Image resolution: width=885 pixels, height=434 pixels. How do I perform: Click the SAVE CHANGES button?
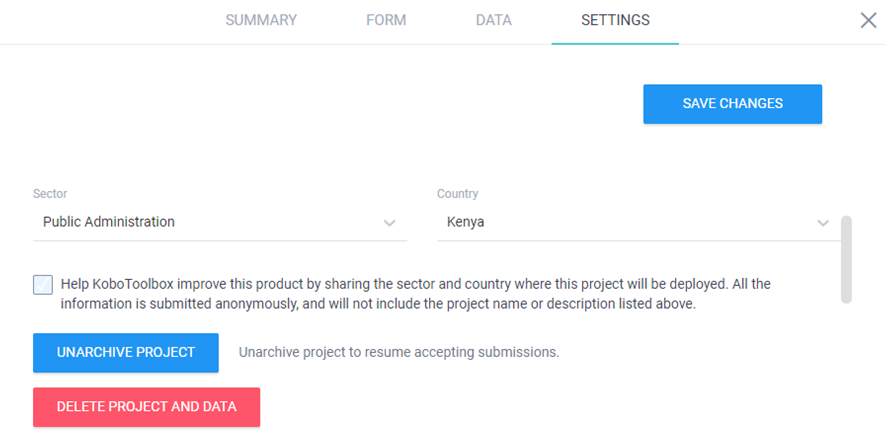732,104
